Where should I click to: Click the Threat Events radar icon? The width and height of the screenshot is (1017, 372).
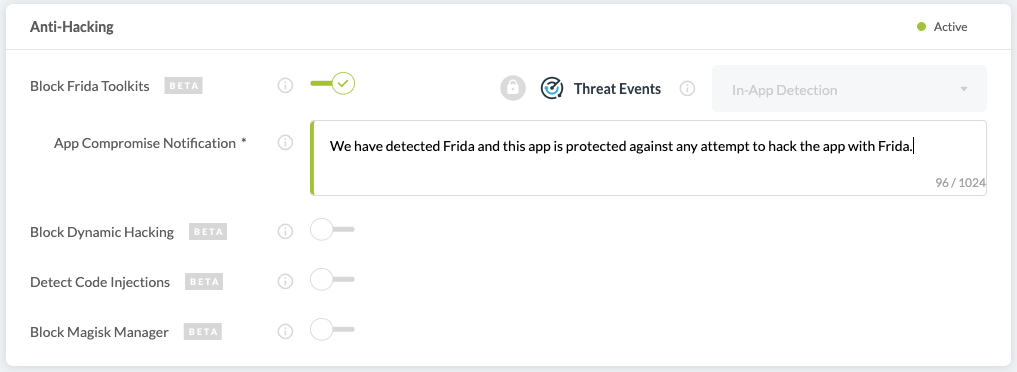click(x=552, y=88)
